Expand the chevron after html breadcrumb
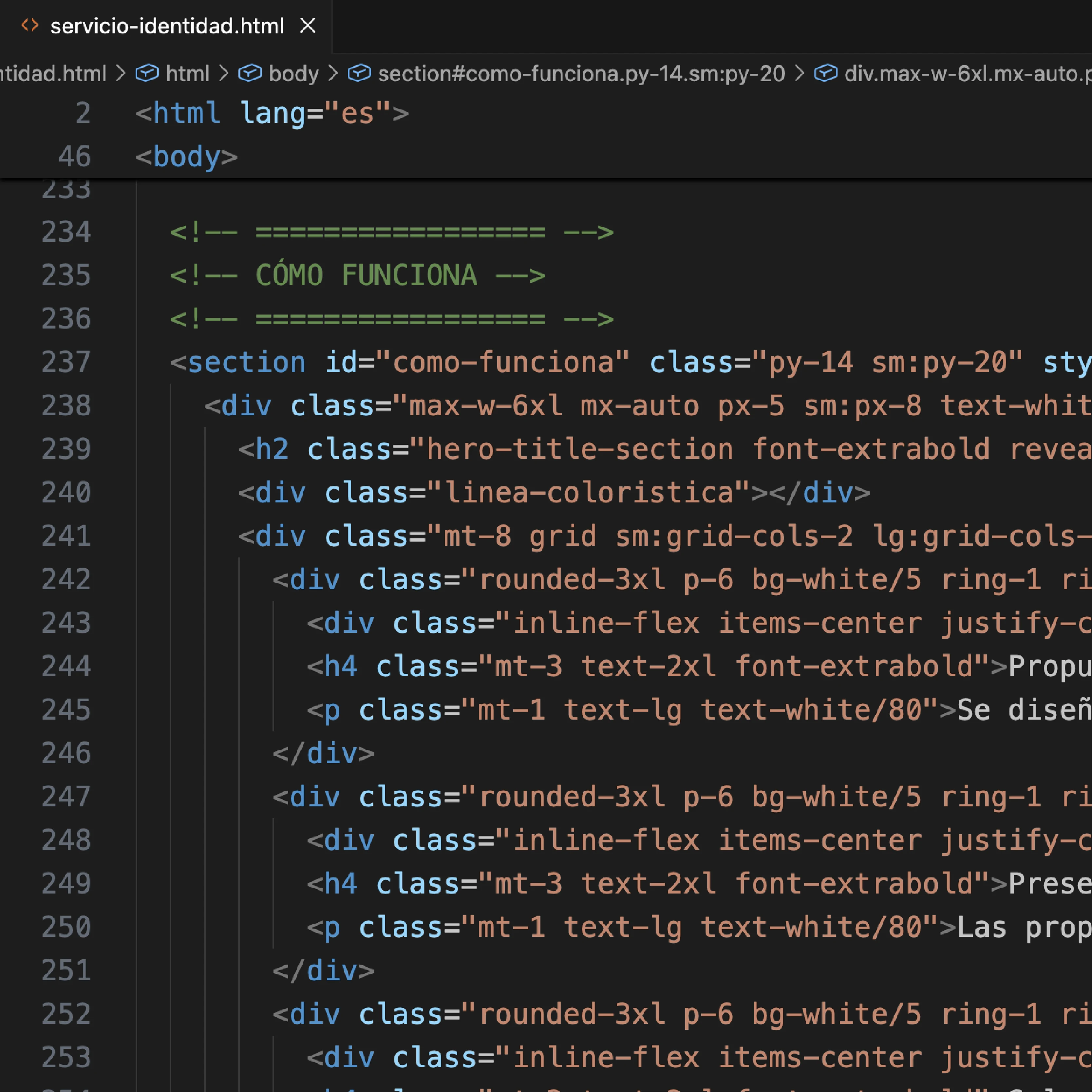The image size is (1092, 1092). pyautogui.click(x=224, y=73)
